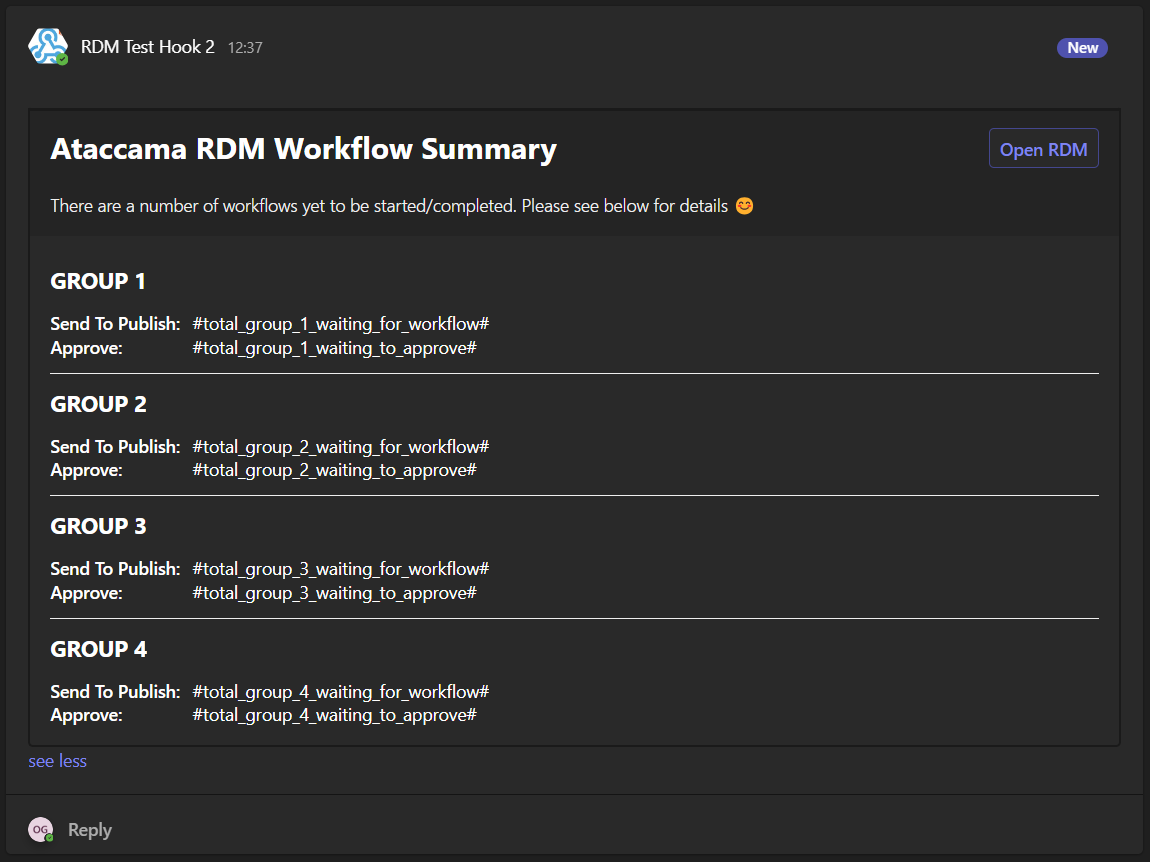Click the New badge on the message
Screen dimensions: 1150x862
(x=1082, y=48)
